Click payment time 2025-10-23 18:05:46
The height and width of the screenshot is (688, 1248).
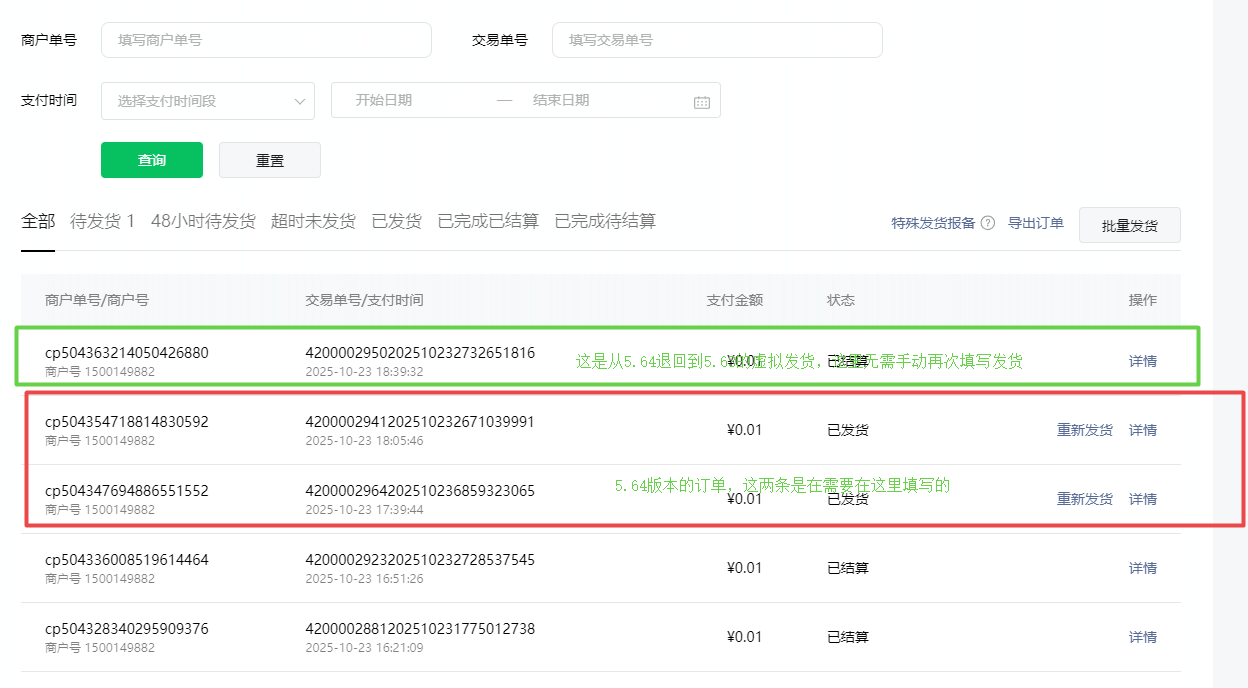pos(364,441)
